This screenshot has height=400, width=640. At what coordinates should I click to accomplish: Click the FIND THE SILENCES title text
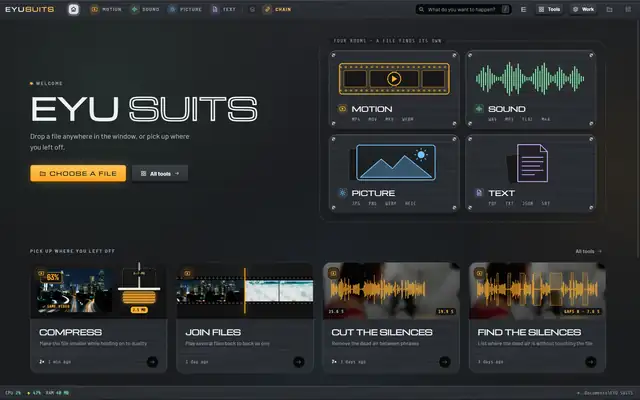pyautogui.click(x=529, y=332)
